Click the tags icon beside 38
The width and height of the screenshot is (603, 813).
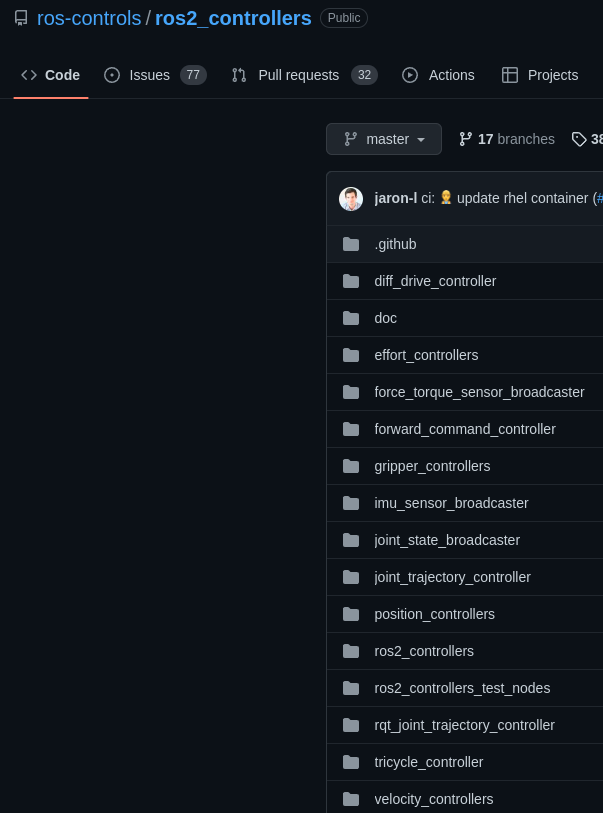(x=579, y=139)
